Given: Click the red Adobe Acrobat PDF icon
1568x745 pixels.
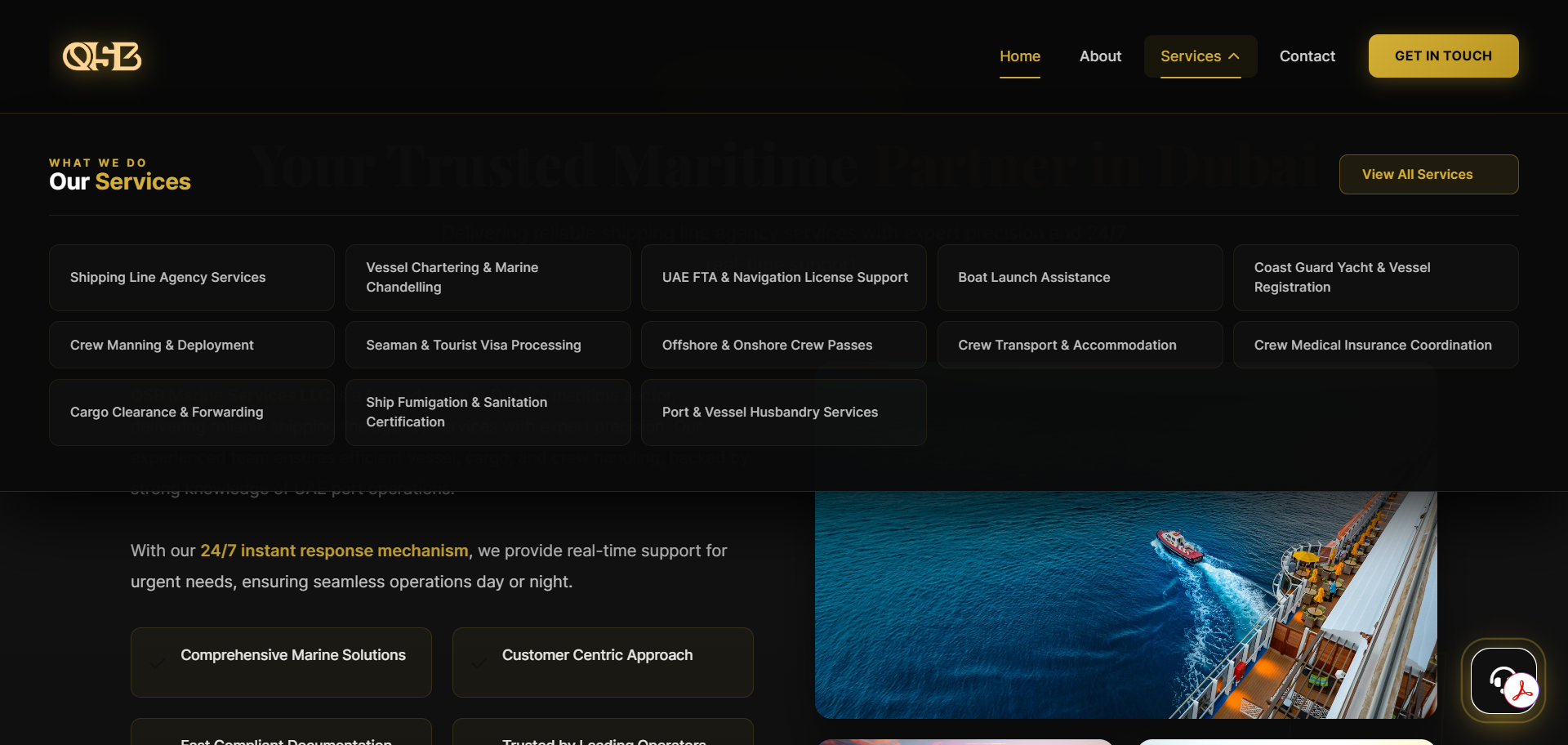Looking at the screenshot, I should click(1522, 691).
